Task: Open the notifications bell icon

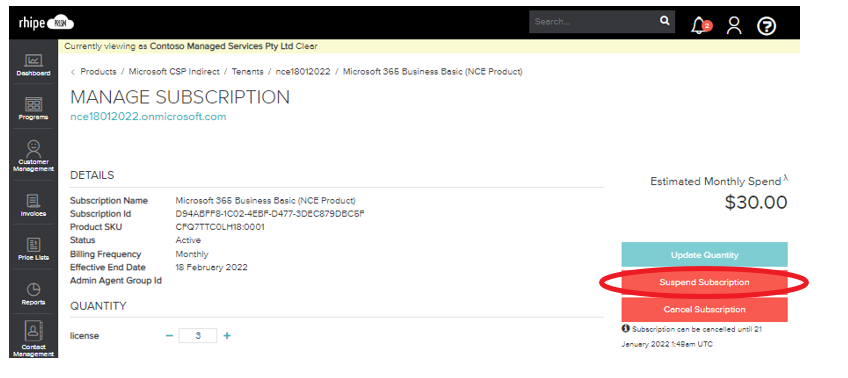Action: (x=701, y=25)
